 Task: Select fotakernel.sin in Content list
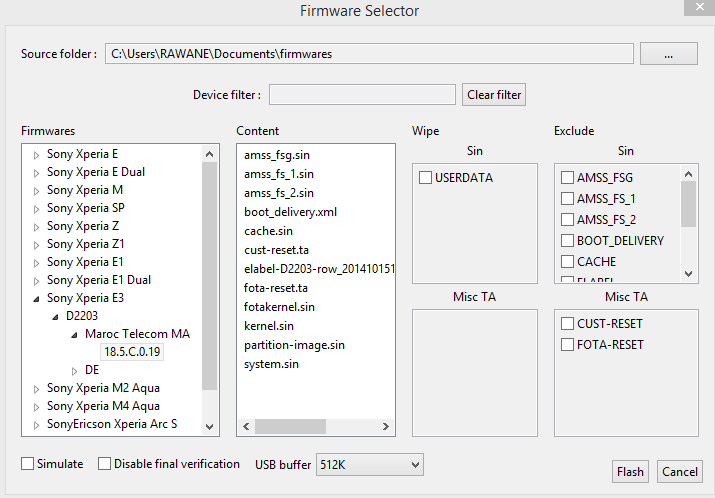point(279,307)
